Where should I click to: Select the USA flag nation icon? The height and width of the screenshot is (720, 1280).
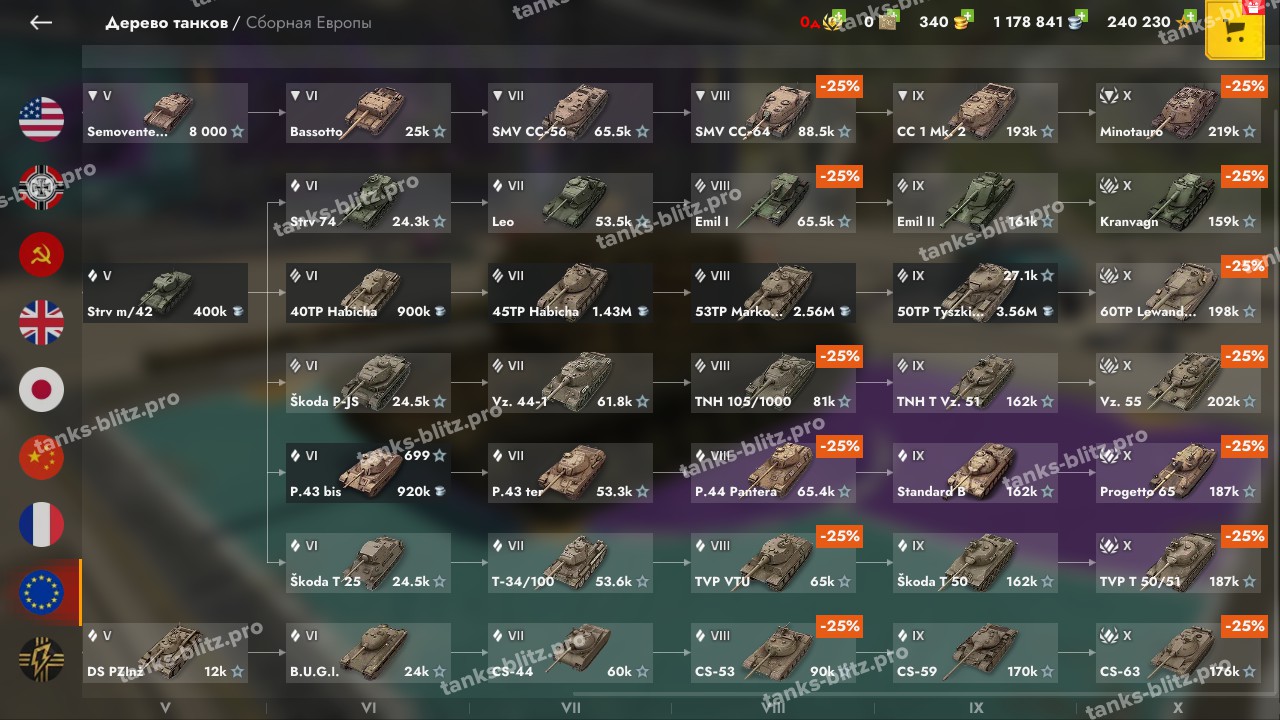click(x=41, y=119)
